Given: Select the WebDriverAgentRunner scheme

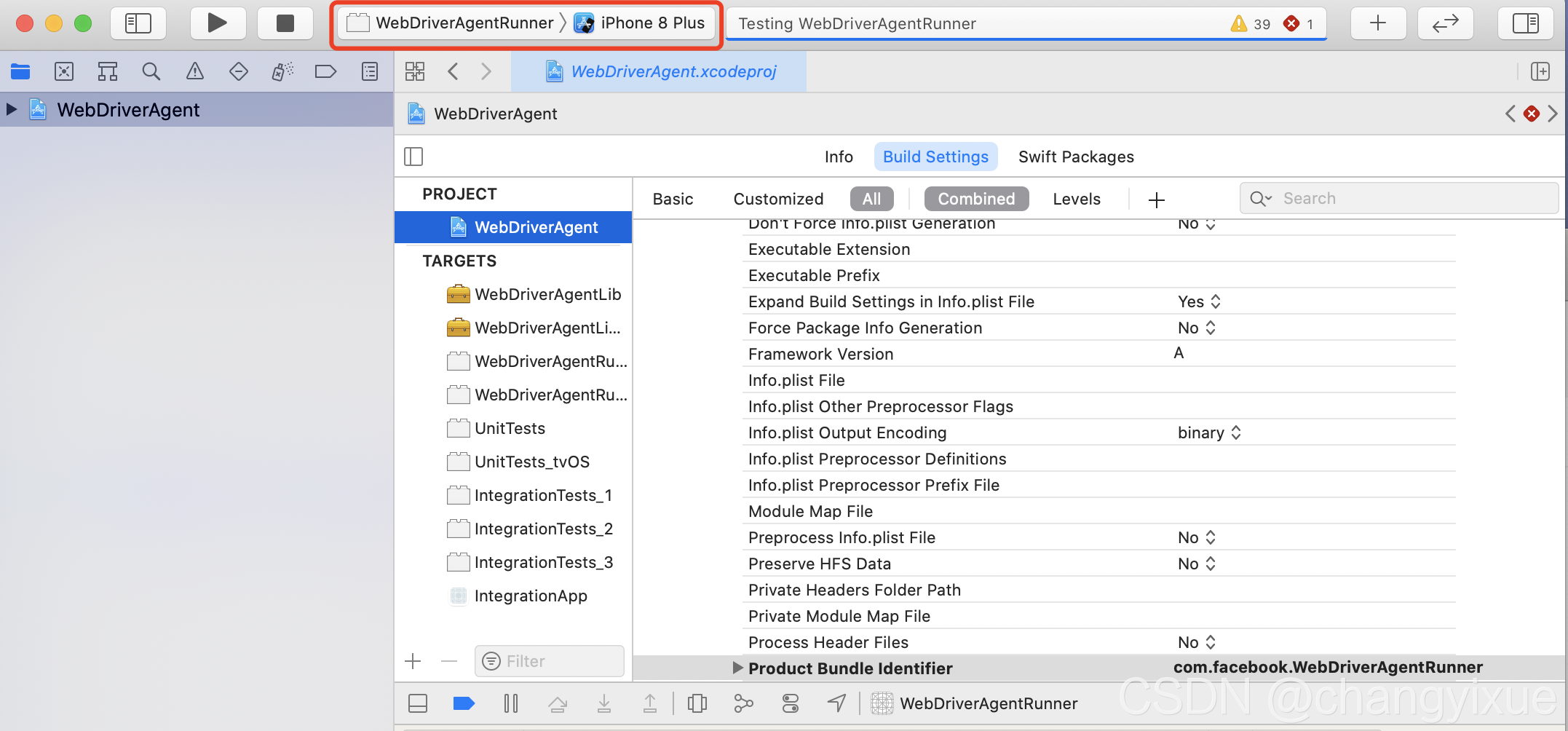Looking at the screenshot, I should click(451, 23).
